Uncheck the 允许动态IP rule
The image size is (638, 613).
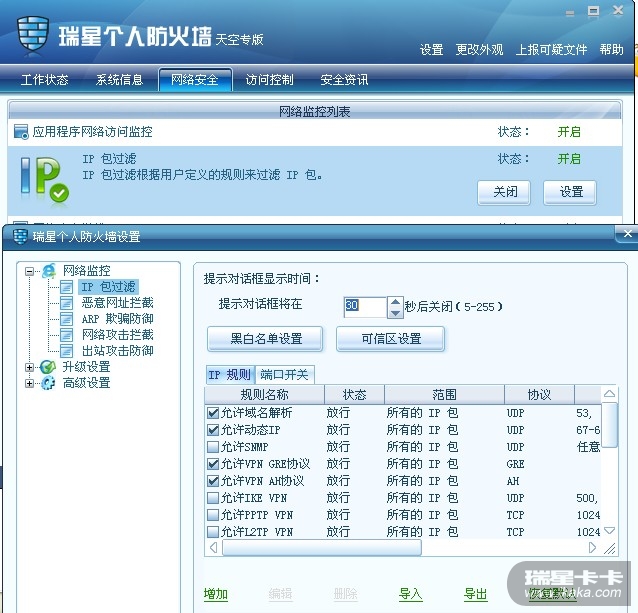[x=213, y=430]
